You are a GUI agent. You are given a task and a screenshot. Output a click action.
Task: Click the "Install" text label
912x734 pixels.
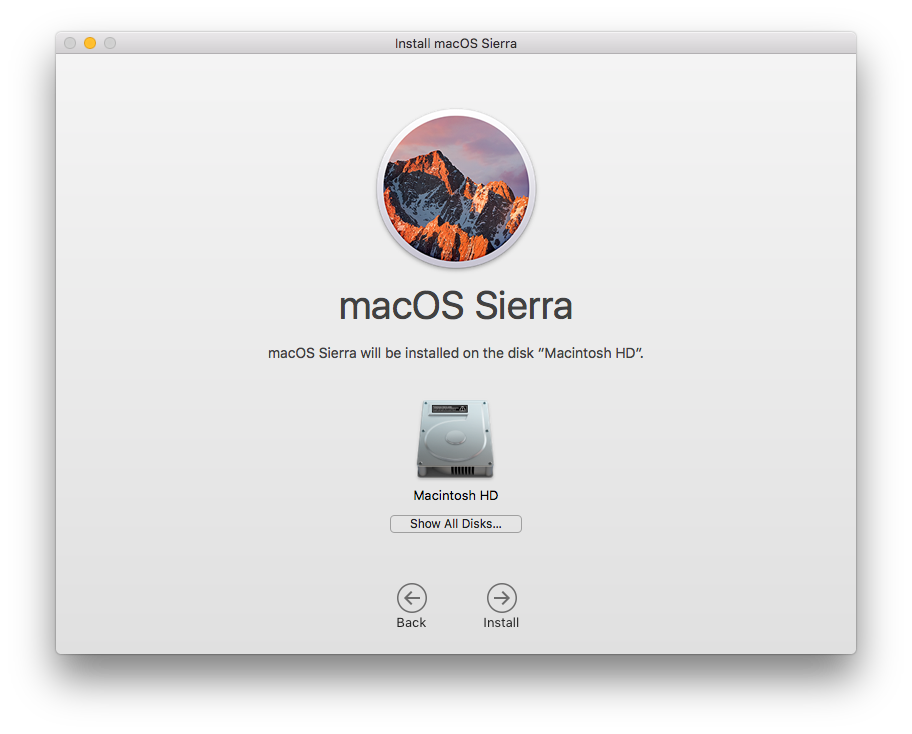pyautogui.click(x=501, y=622)
